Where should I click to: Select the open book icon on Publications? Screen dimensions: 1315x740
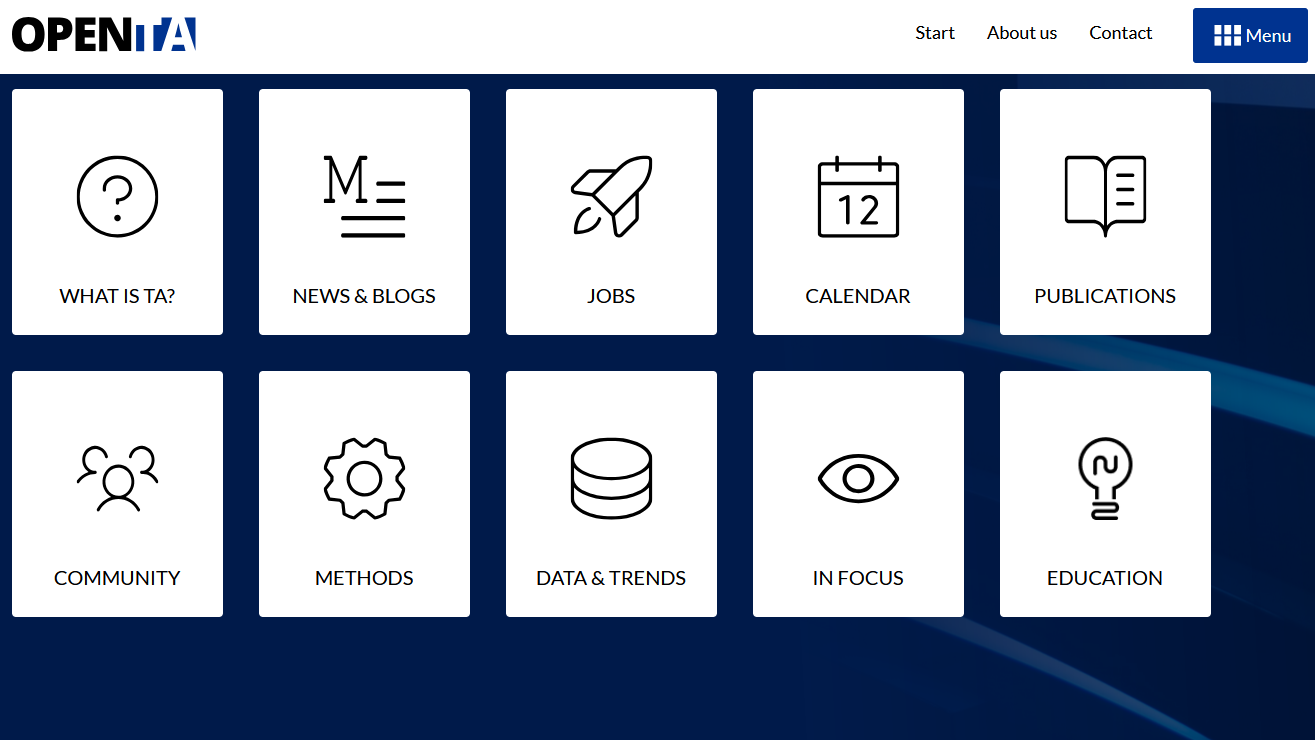pyautogui.click(x=1105, y=195)
